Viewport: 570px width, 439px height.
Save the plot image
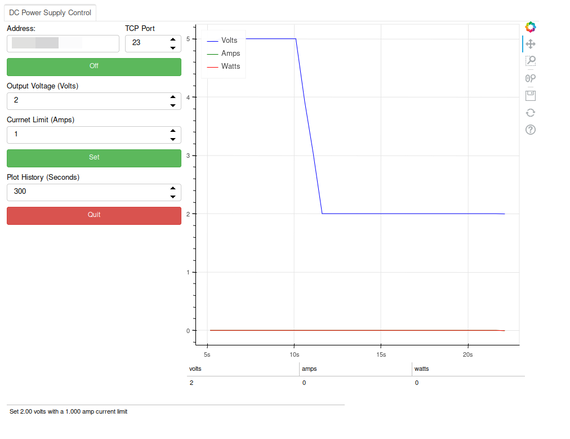(530, 96)
